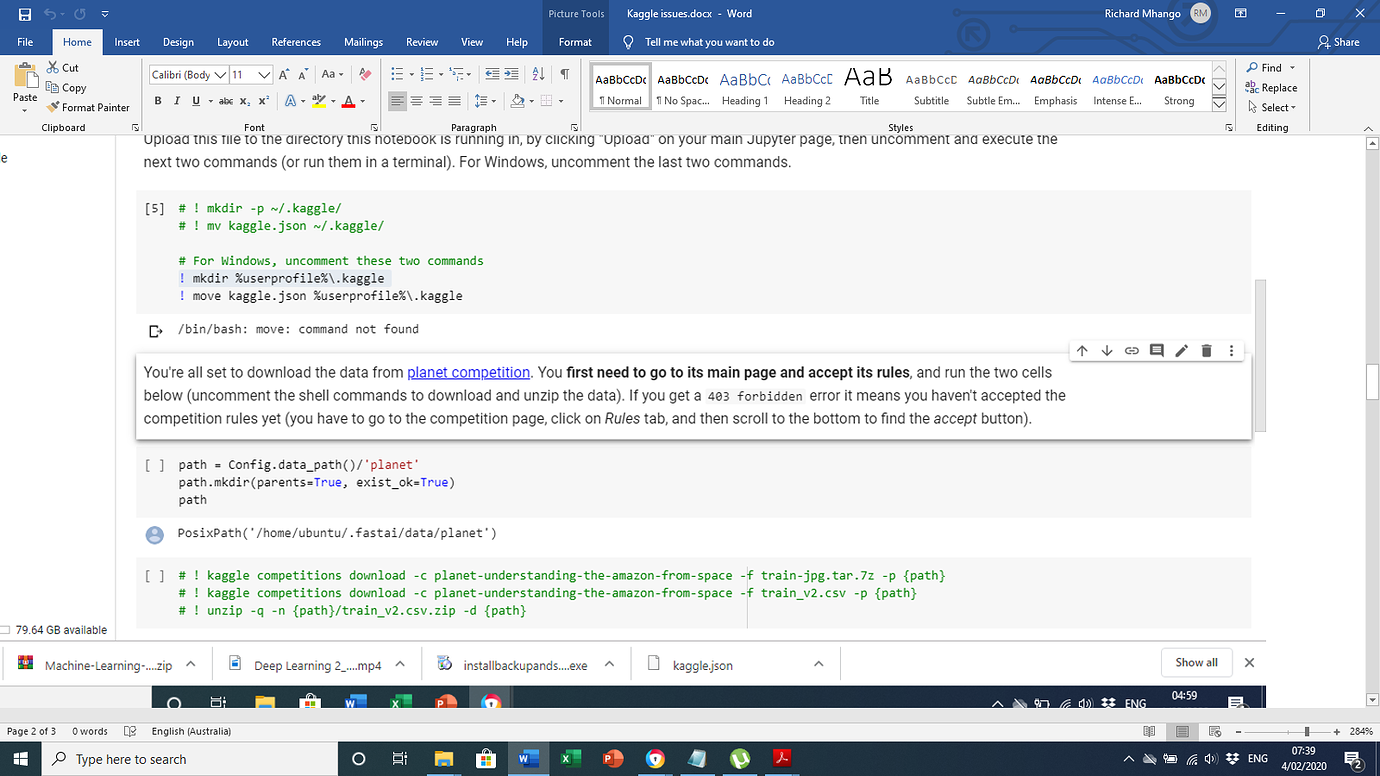Open the Line and Paragraph Spacing dropdown
Viewport: 1380px width, 776px height.
[x=486, y=101]
